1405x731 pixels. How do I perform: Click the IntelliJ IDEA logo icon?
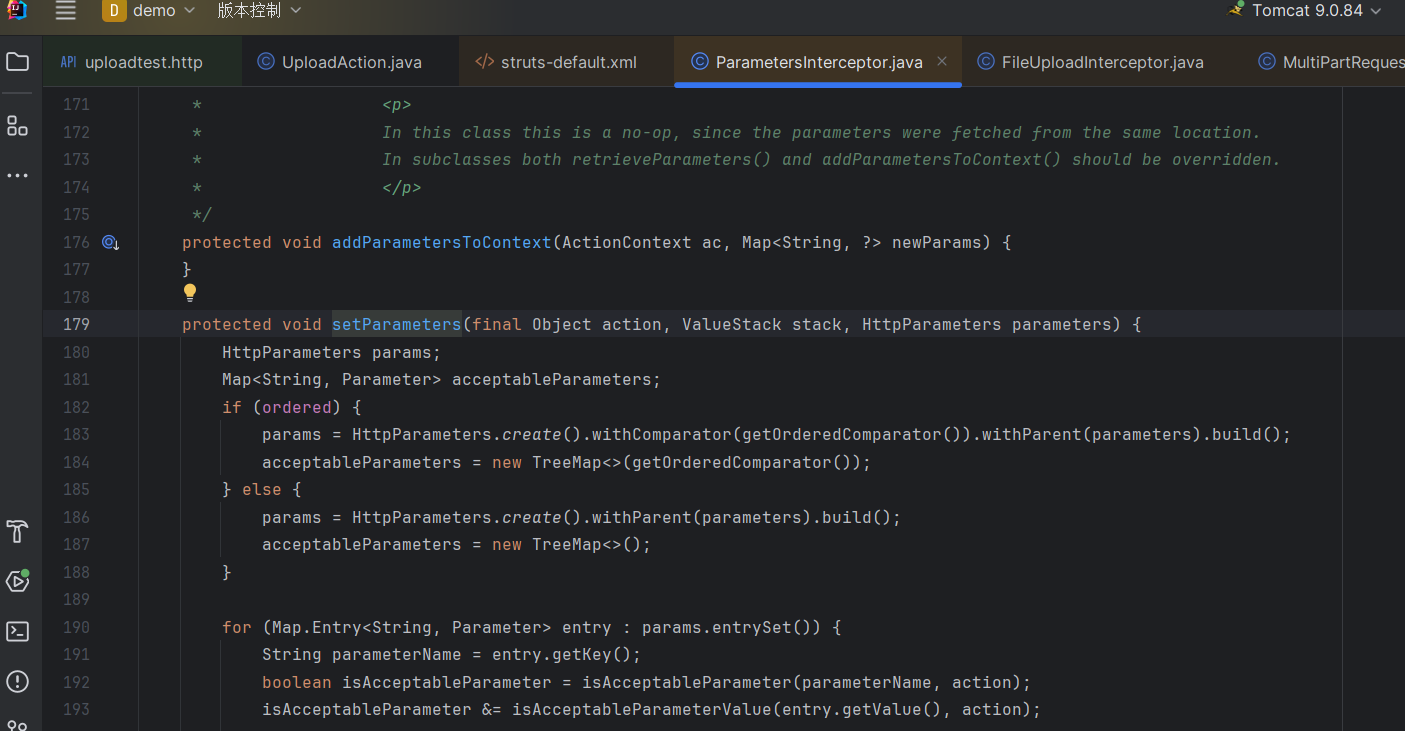tap(17, 10)
